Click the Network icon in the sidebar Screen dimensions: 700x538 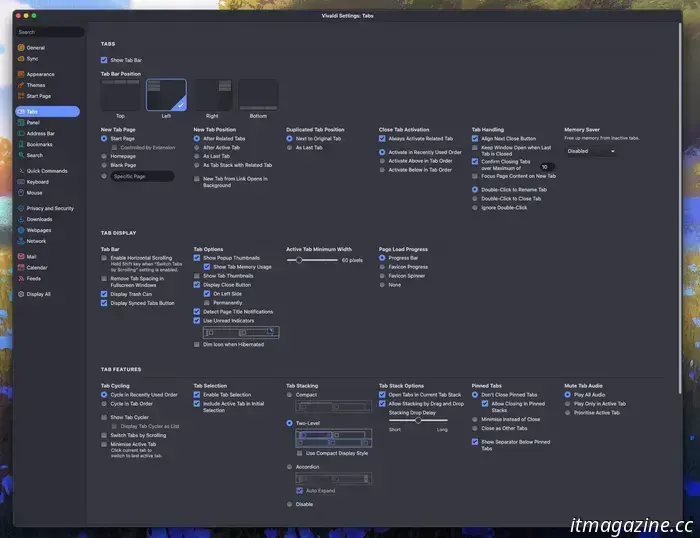click(21, 241)
